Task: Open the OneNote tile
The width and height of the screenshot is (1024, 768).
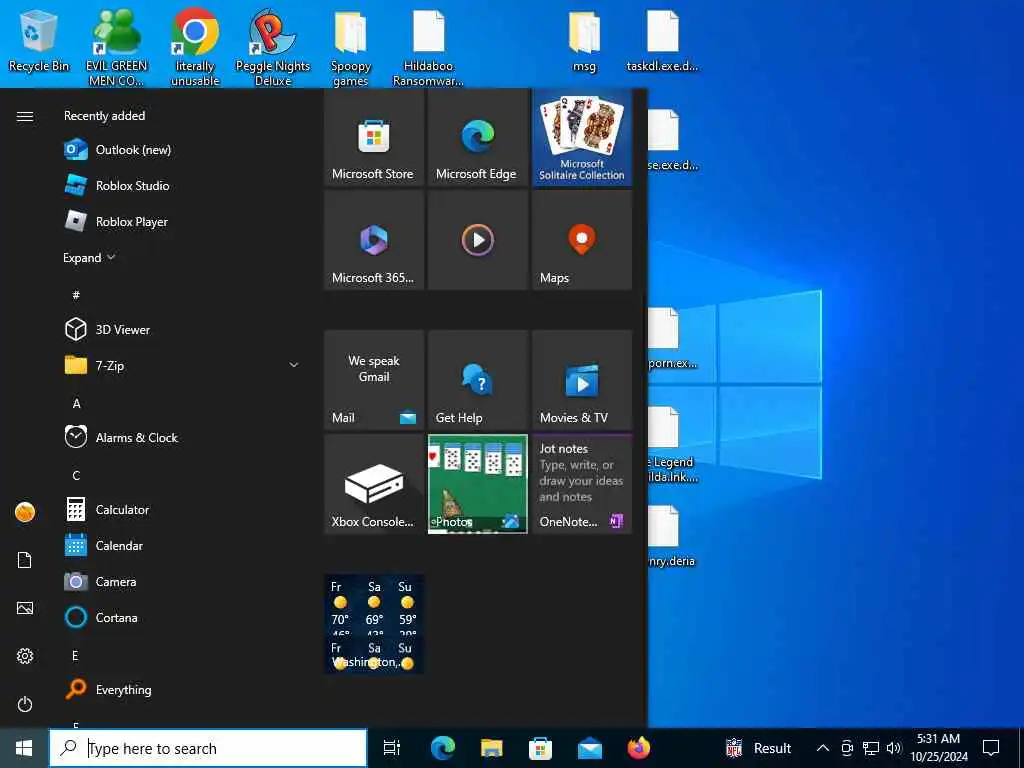Action: 582,484
